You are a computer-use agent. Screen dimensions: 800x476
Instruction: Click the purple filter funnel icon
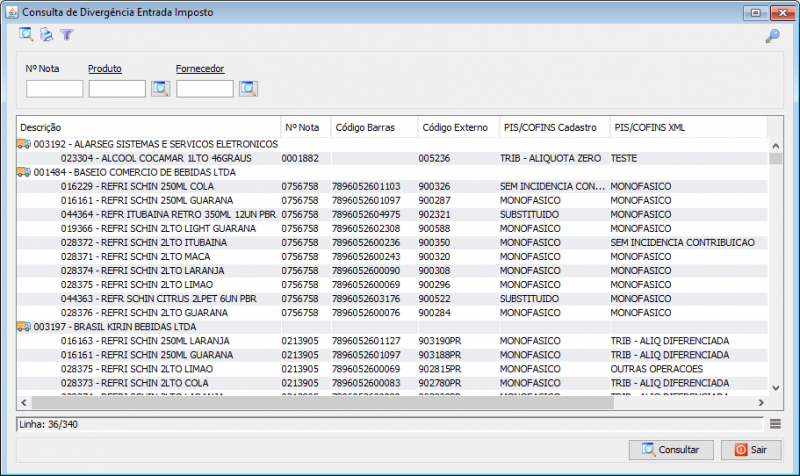click(x=67, y=34)
